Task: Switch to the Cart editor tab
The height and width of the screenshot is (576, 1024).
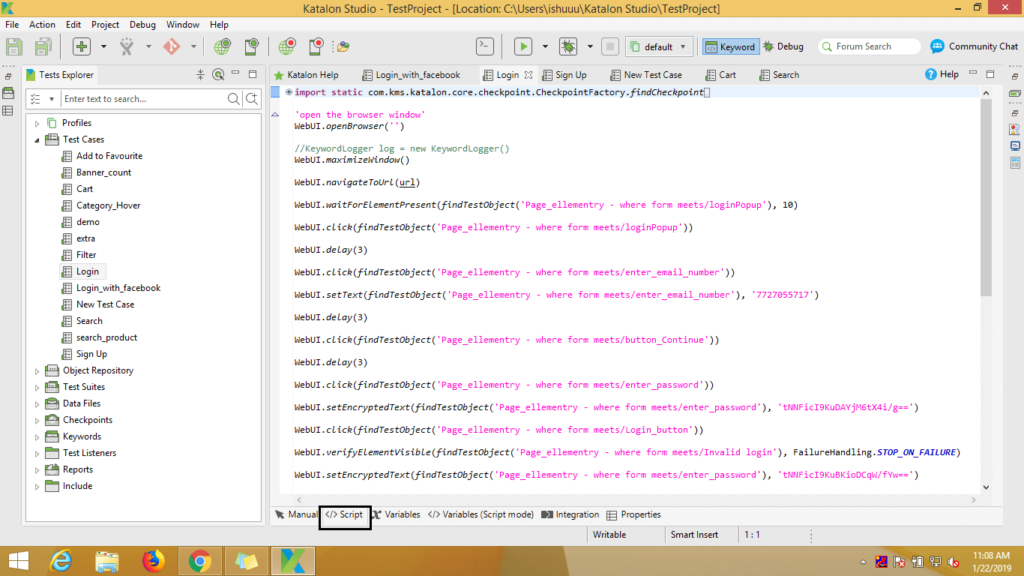Action: click(720, 74)
